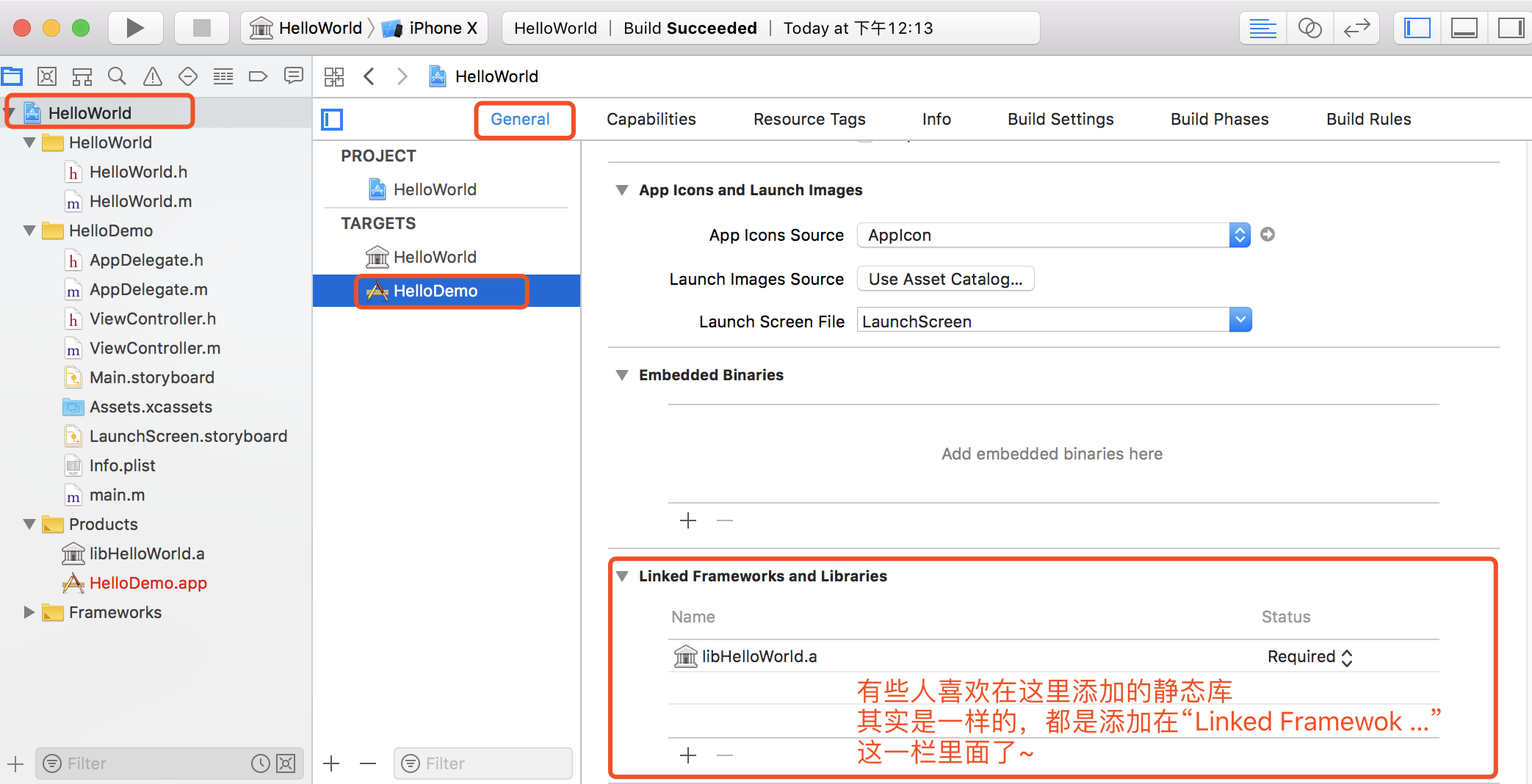This screenshot has width=1532, height=784.
Task: Collapse App Icons and Launch Images section
Action: click(x=622, y=190)
